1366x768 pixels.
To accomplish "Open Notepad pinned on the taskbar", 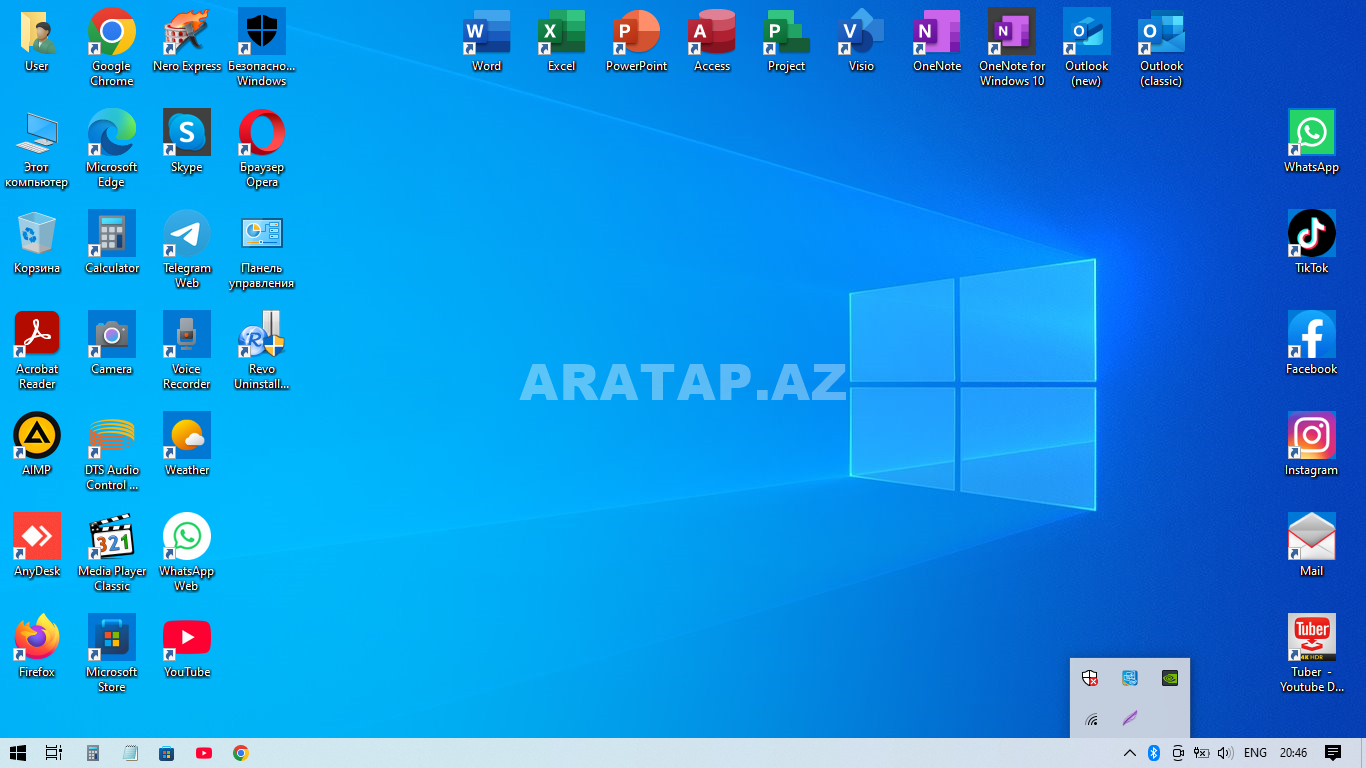I will point(130,753).
